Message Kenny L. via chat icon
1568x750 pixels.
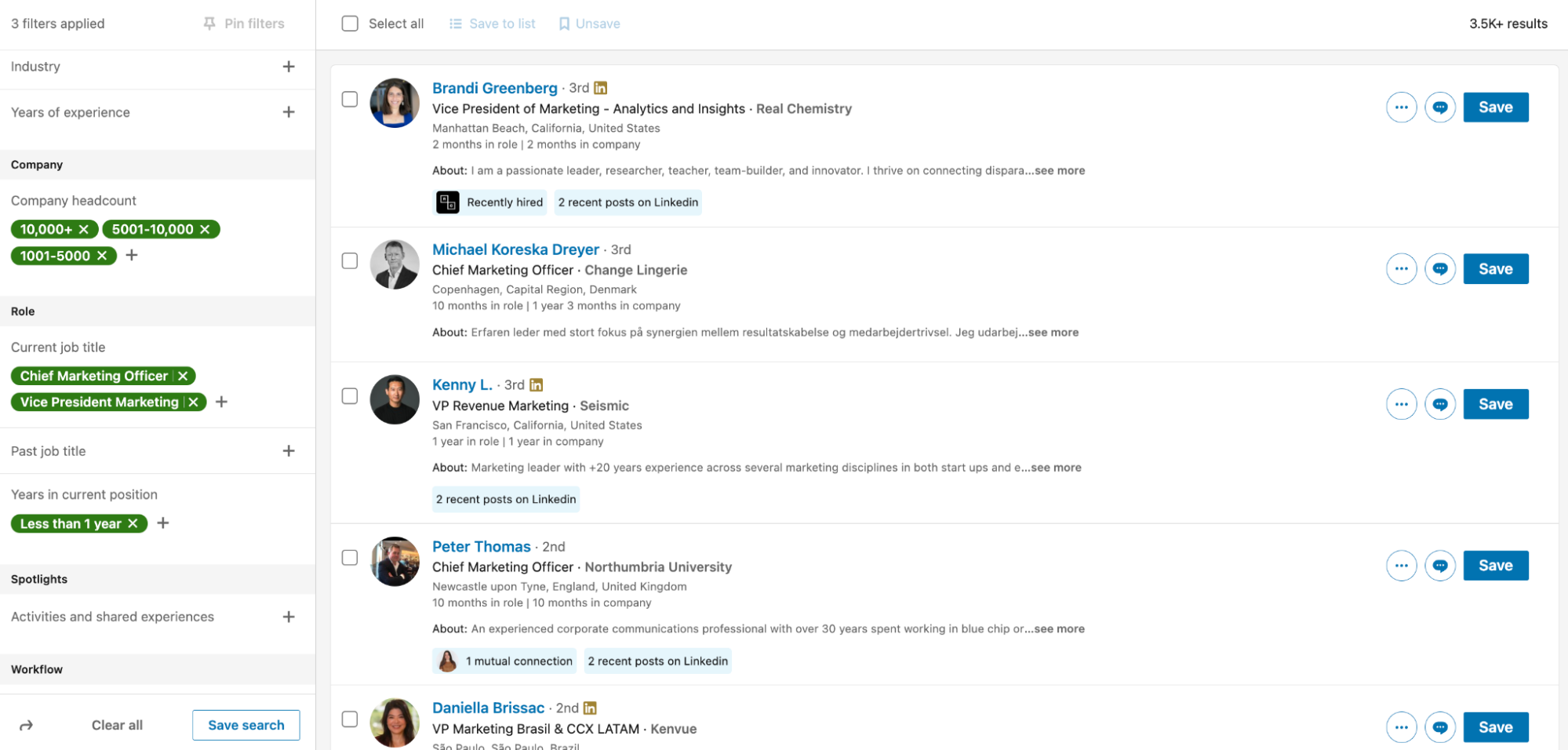click(x=1440, y=404)
